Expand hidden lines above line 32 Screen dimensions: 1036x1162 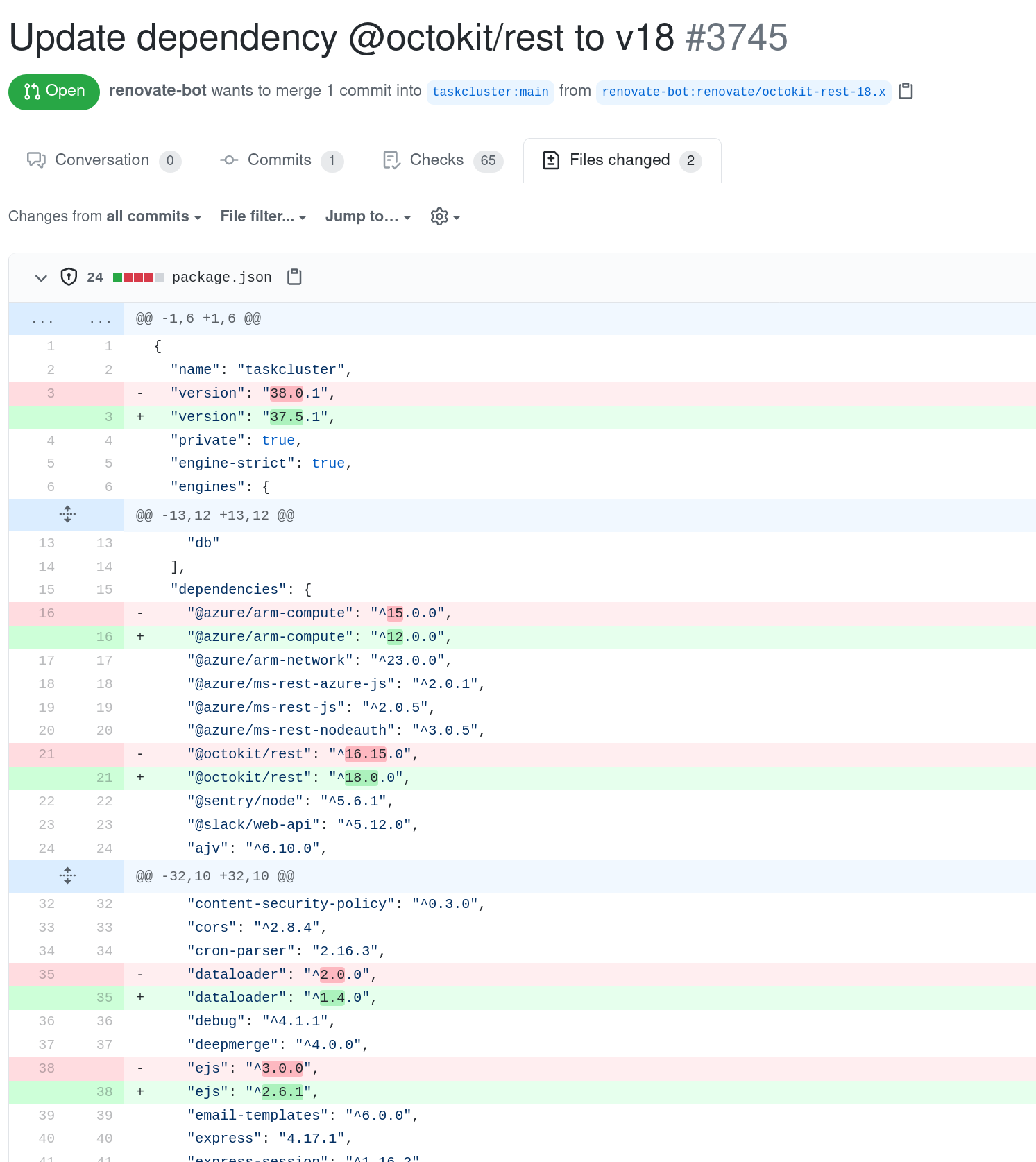tap(67, 875)
